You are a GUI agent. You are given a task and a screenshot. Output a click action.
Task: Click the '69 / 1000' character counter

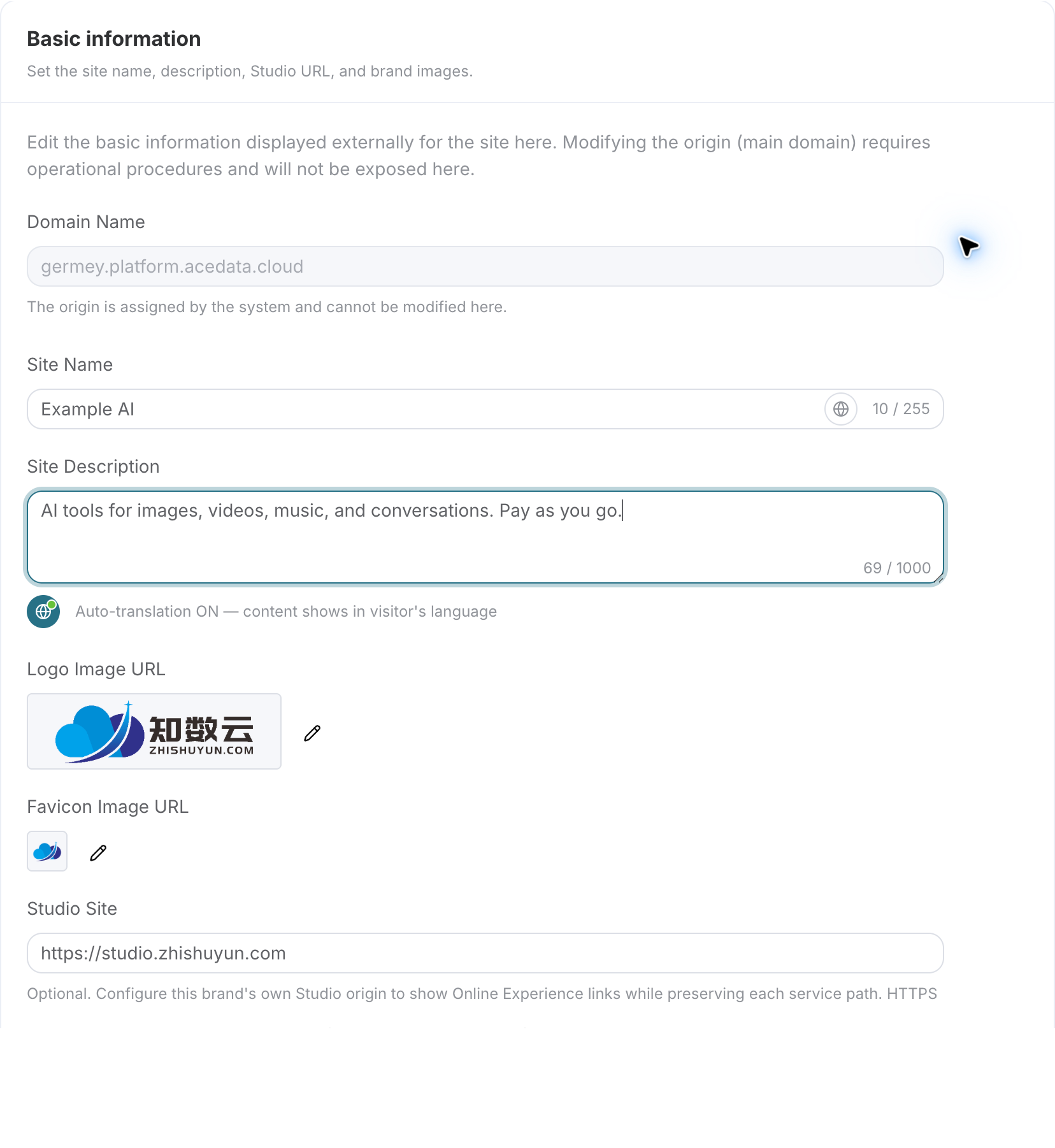[x=897, y=568]
